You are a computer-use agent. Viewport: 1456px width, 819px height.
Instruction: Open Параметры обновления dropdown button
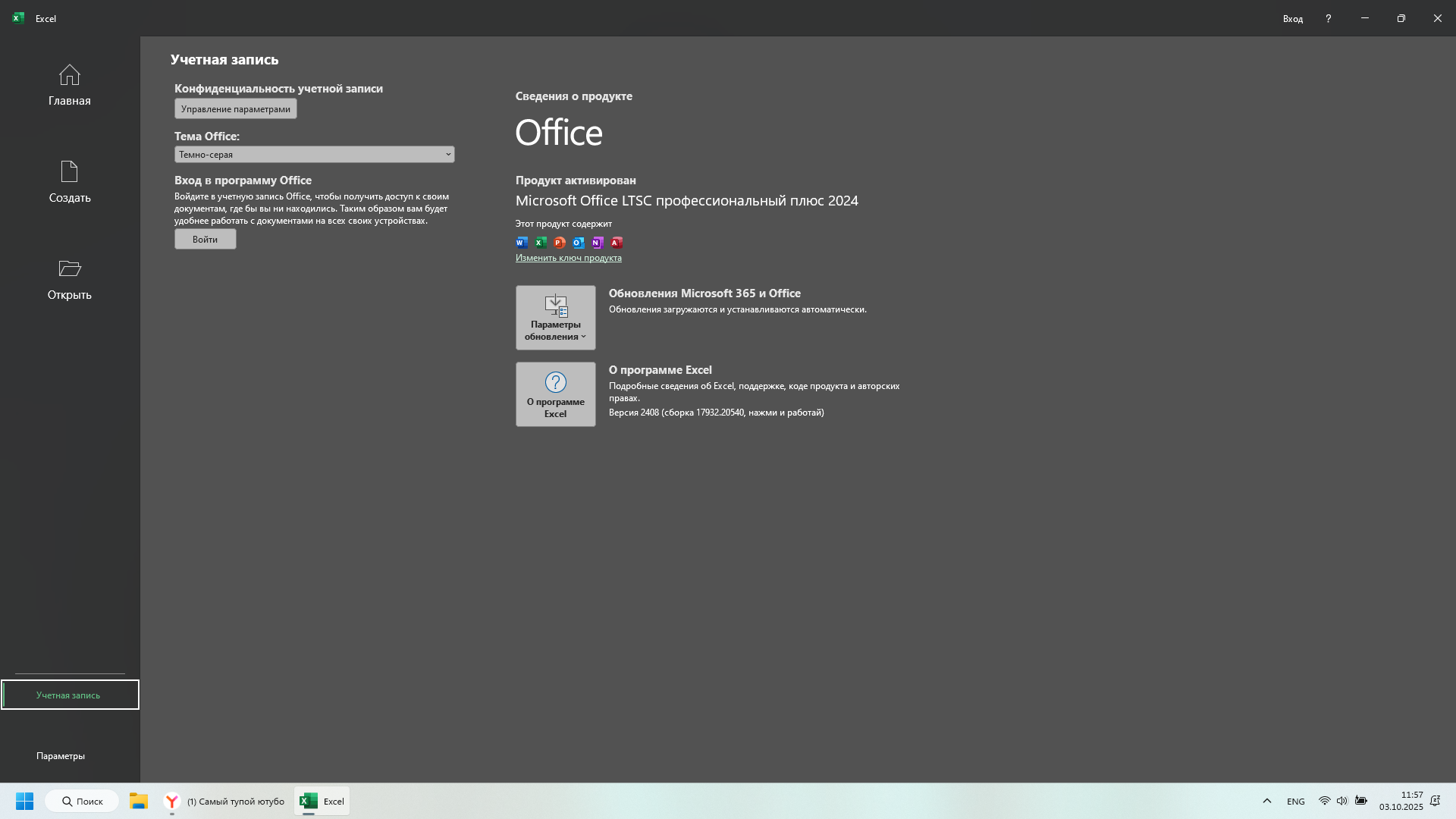[555, 318]
